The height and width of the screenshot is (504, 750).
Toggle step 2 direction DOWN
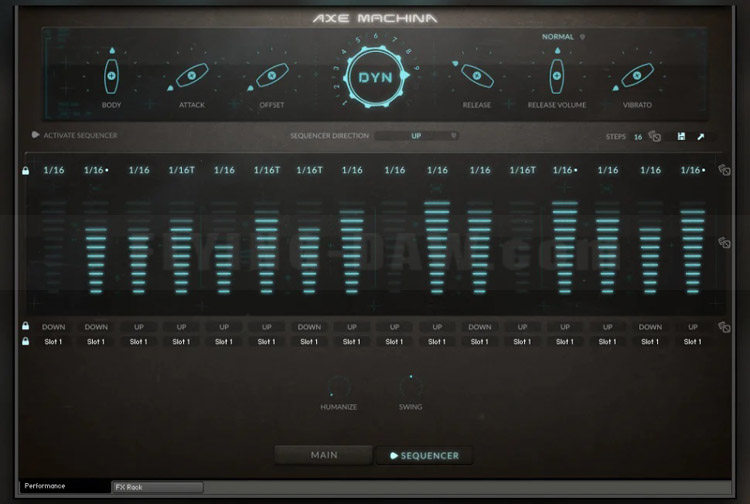[x=96, y=327]
